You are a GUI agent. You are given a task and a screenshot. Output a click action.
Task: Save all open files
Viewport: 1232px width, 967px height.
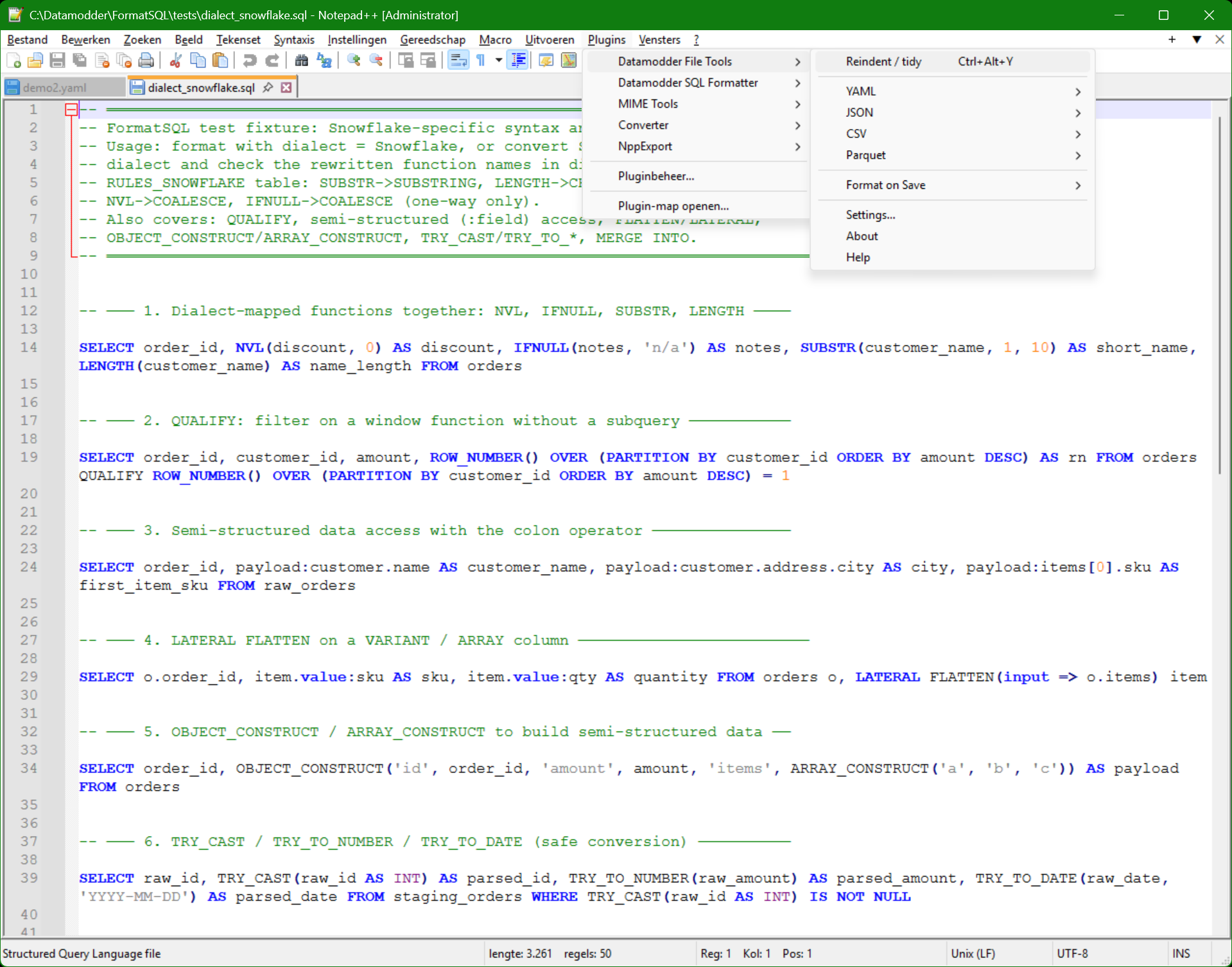tap(80, 60)
